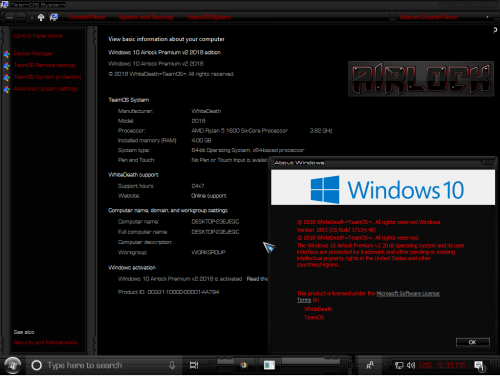Viewport: 500px width, 376px height.
Task: Open Control Panel Home link
Action: [38, 36]
